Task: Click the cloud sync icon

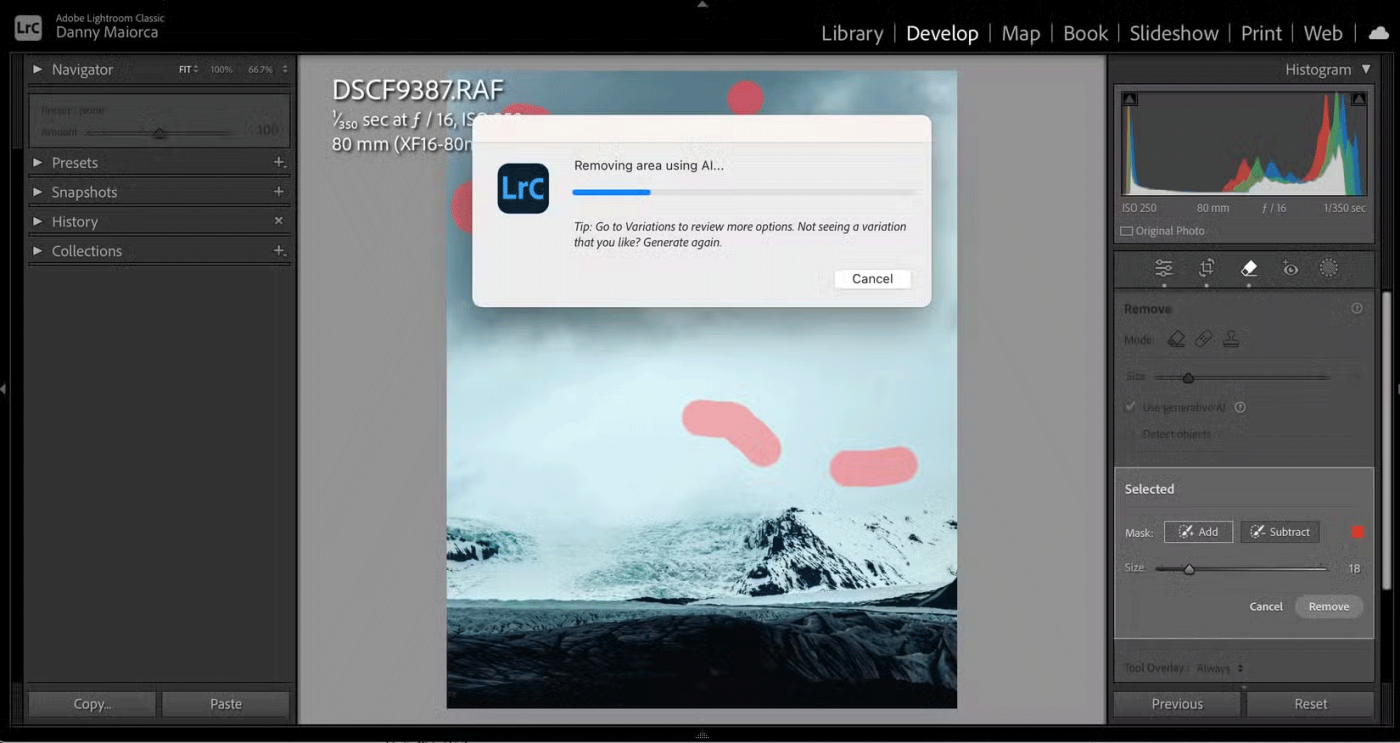Action: [1379, 33]
